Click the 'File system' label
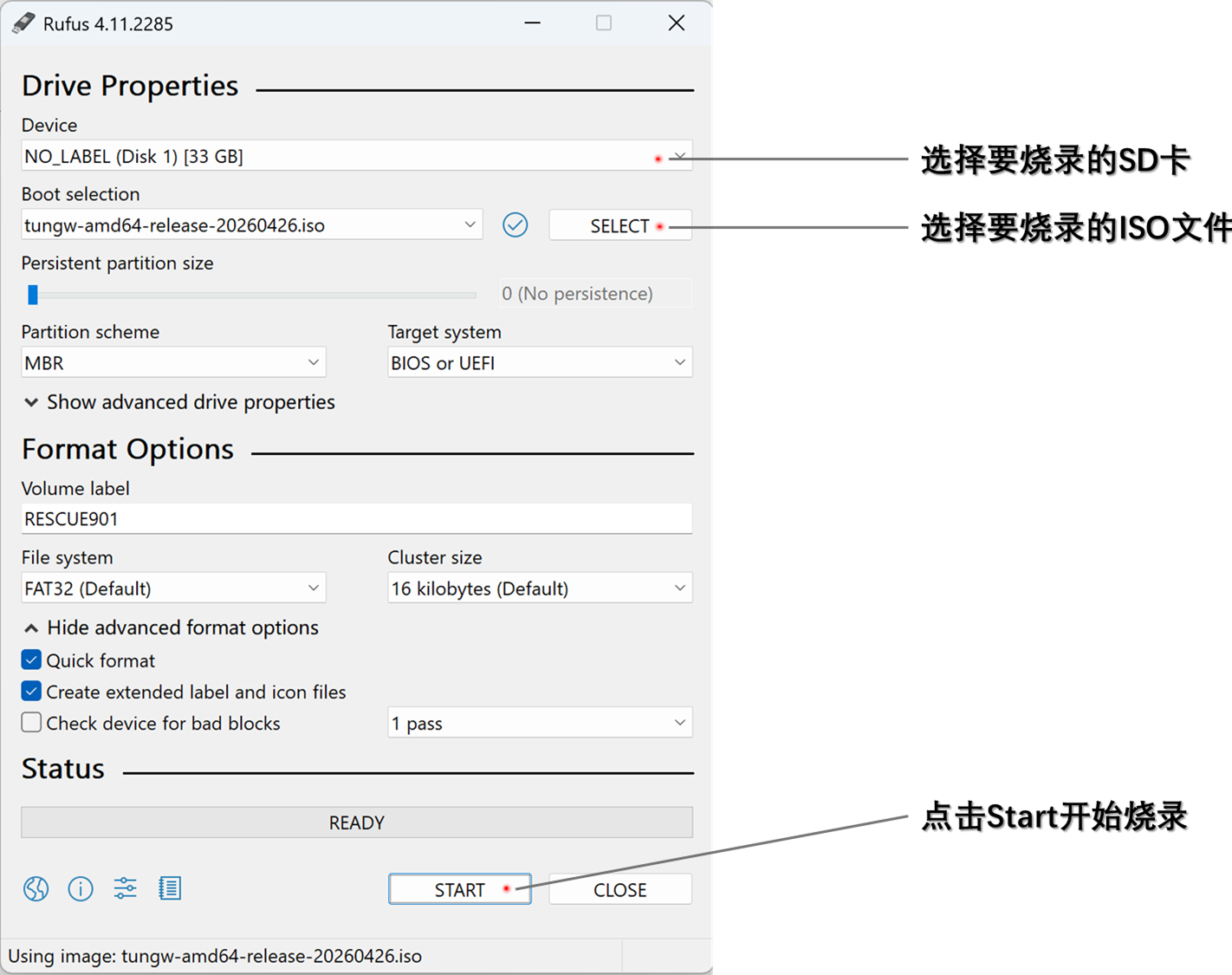Screen dimensions: 1232x975 [68, 557]
